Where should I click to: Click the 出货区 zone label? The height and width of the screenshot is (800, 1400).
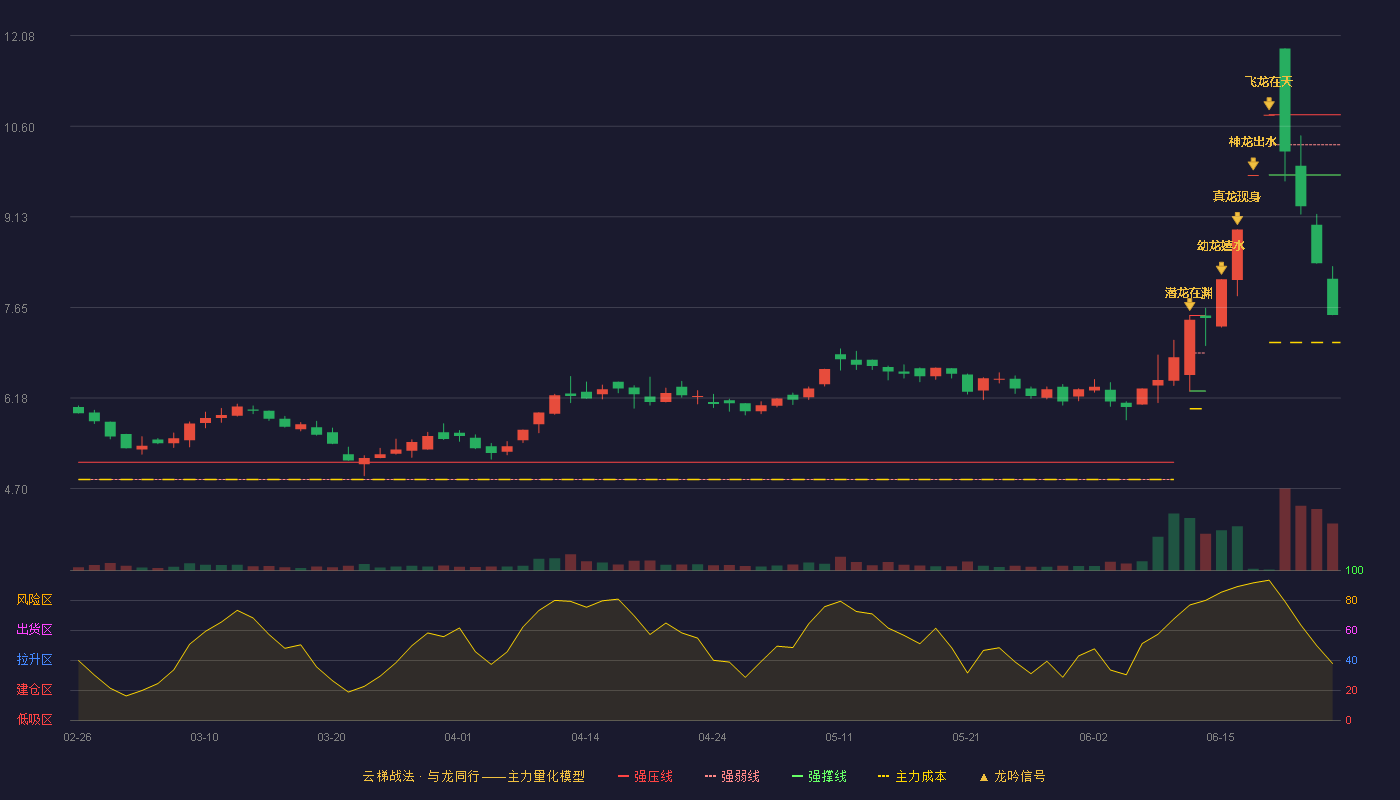[34, 630]
